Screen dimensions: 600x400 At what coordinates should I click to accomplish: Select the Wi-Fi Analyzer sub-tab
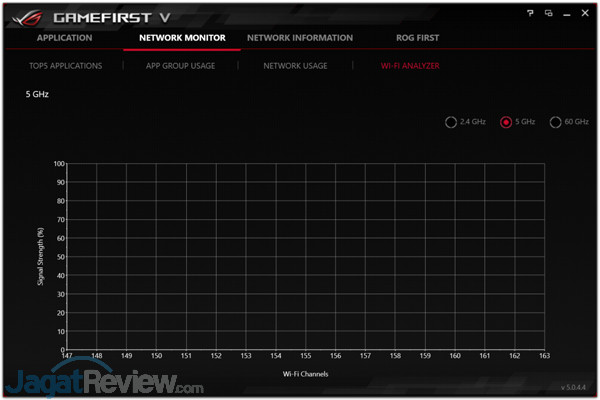coord(410,66)
